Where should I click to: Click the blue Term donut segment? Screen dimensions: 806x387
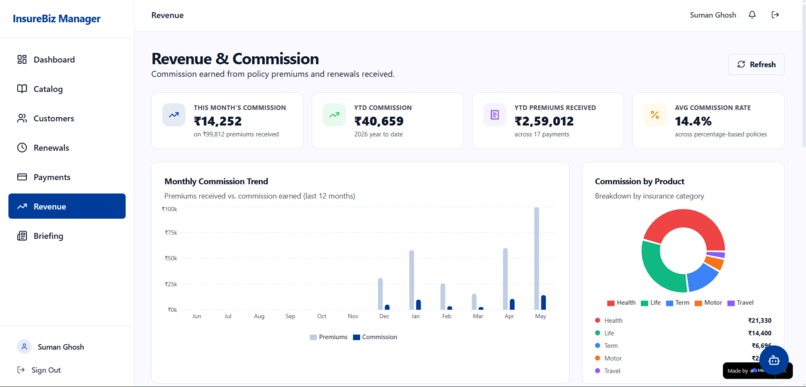701,278
